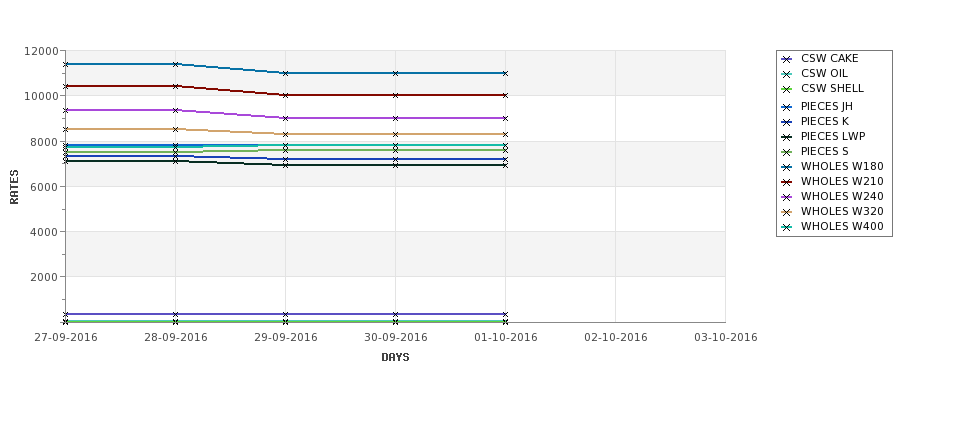Image resolution: width=975 pixels, height=429 pixels.
Task: Click the PIECES LWP legend marker icon
Action: [x=787, y=137]
